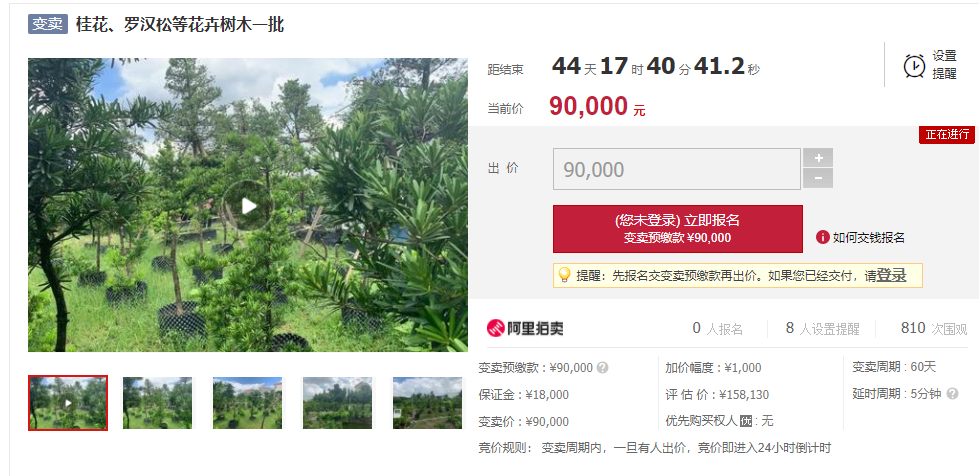Screen dimensions: 979x476
Task: Click the question mark next to 变卖预缴款
Action: tap(602, 367)
